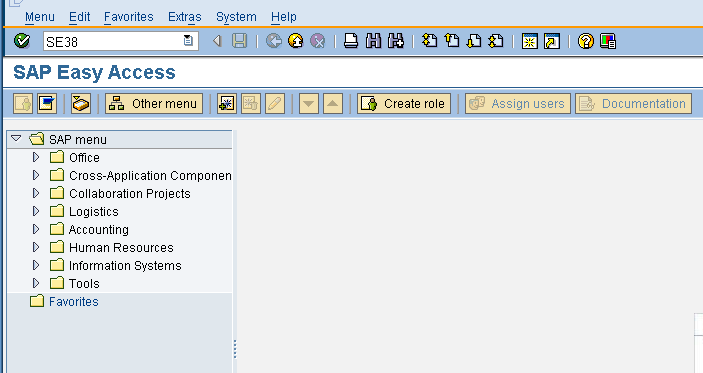Click the Move Favorites Up arrow
This screenshot has width=703, height=373.
[x=333, y=104]
